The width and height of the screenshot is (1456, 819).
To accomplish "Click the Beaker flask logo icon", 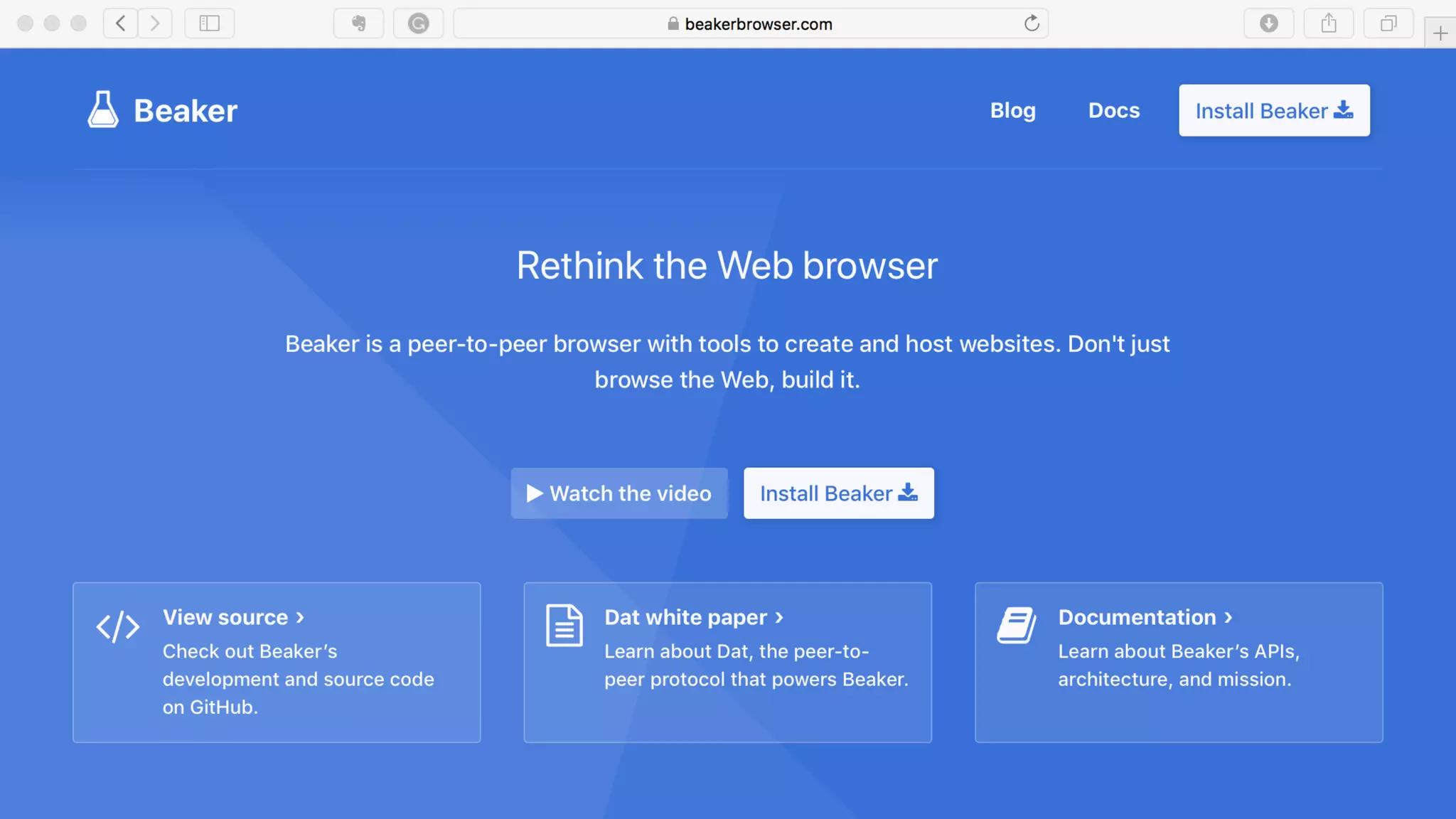I will (x=103, y=109).
